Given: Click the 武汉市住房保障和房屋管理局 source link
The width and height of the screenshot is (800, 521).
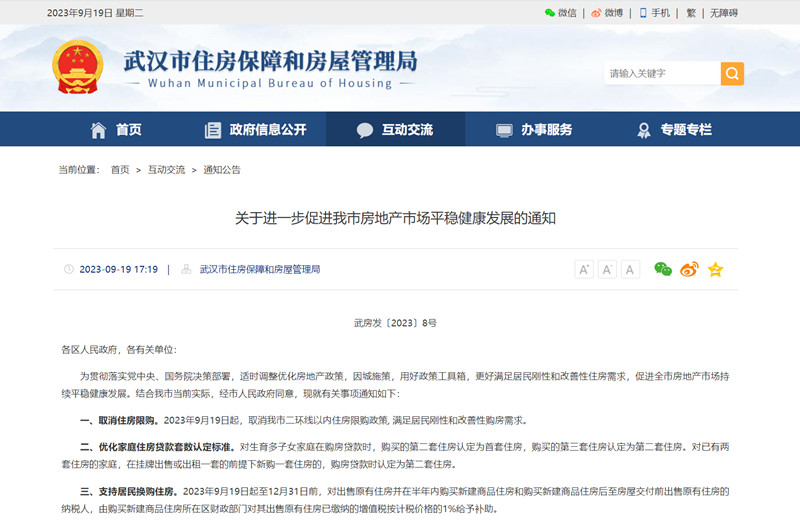Looking at the screenshot, I should 260,269.
